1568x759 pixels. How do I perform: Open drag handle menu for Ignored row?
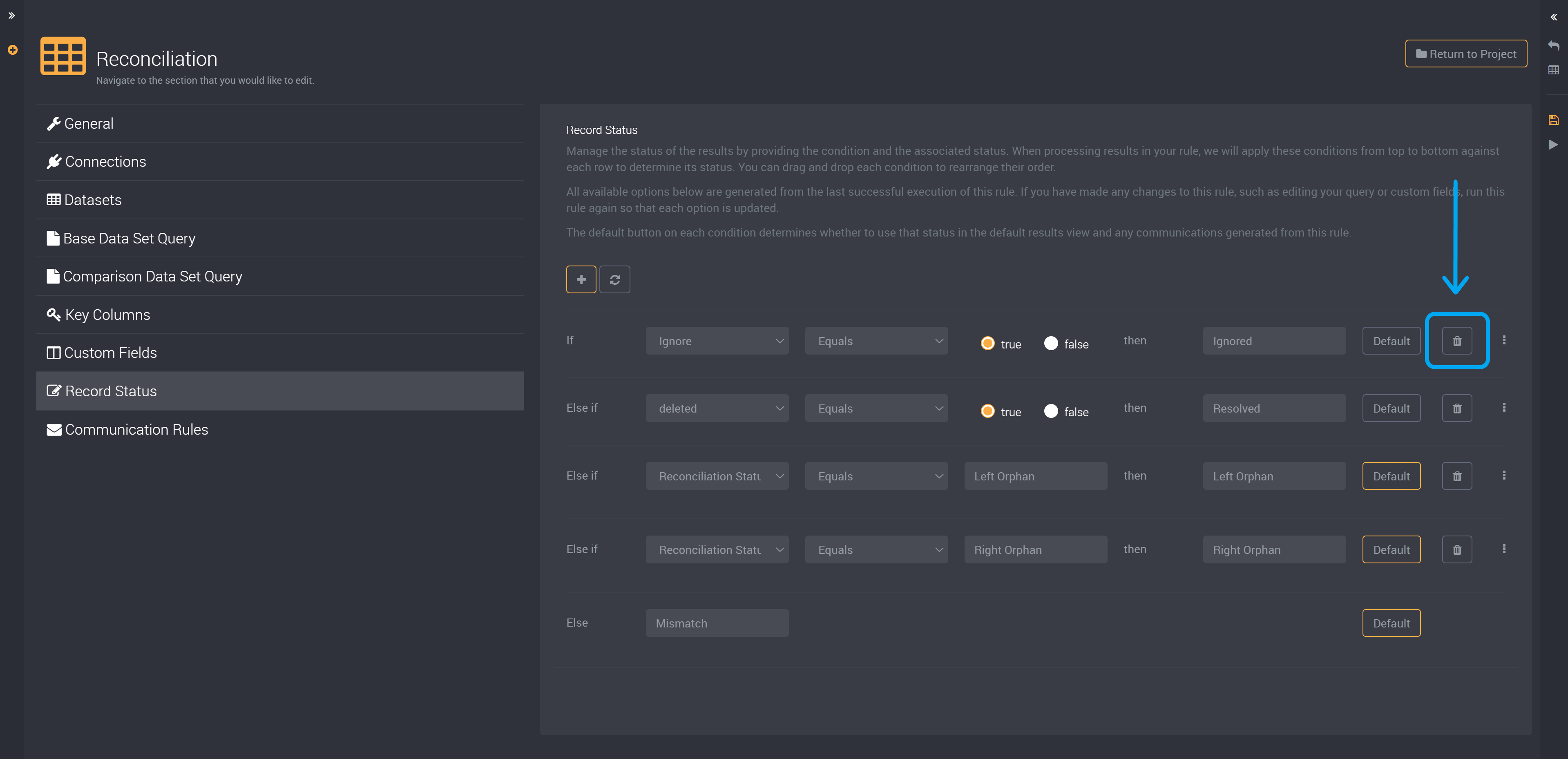click(1503, 340)
